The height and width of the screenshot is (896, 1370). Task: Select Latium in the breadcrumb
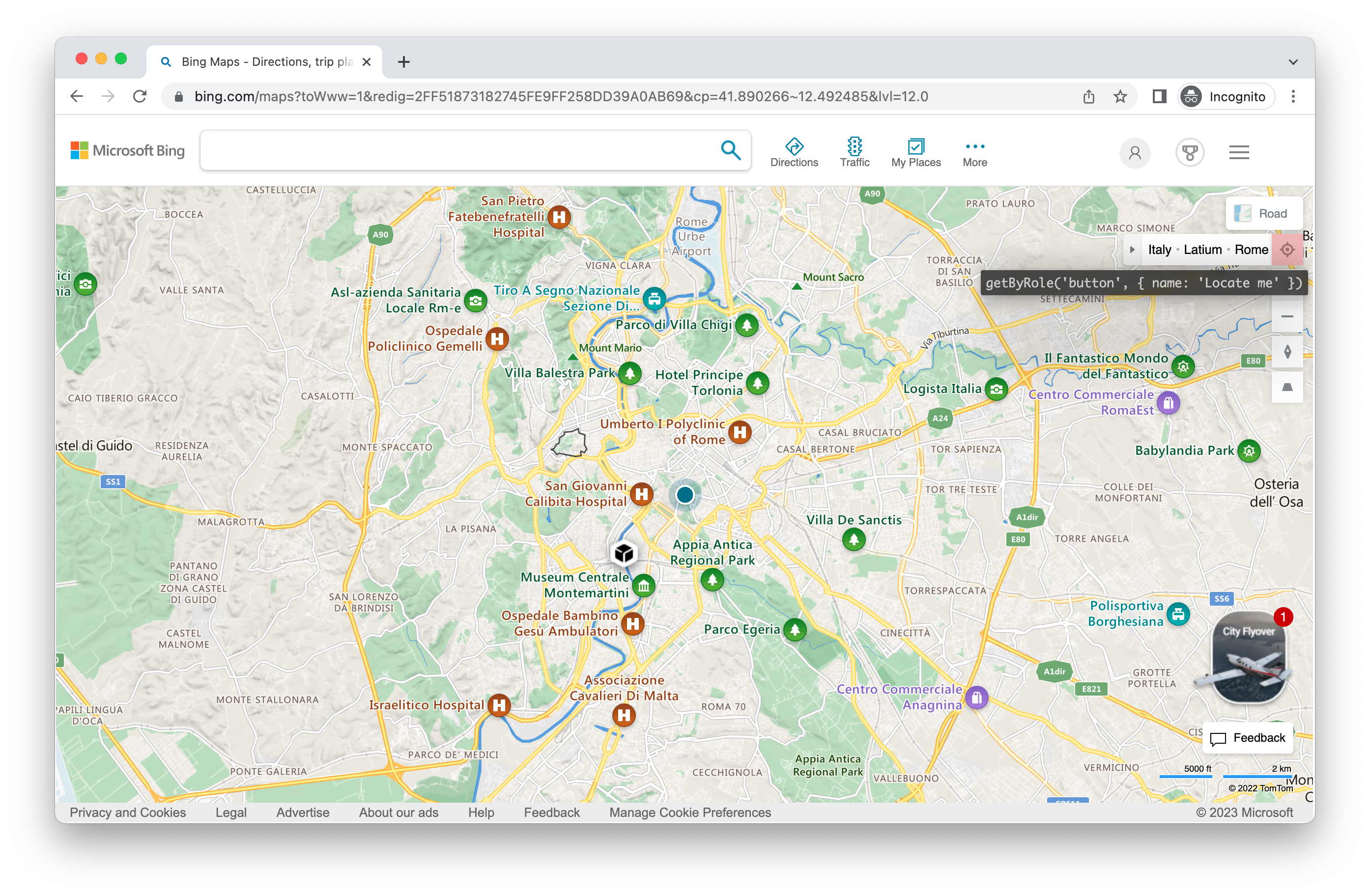point(1202,250)
